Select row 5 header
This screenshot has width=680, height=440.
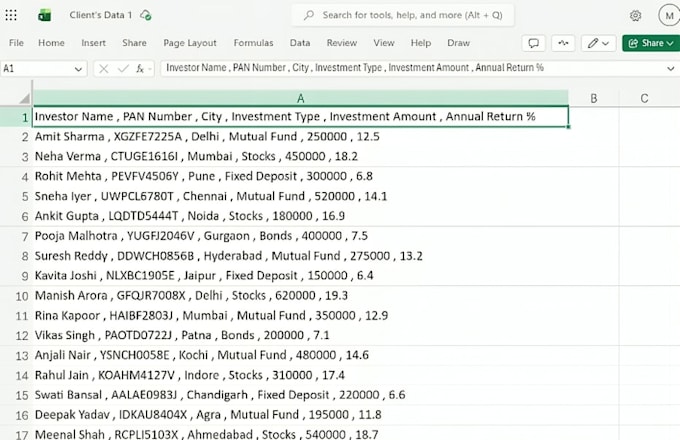click(x=16, y=196)
